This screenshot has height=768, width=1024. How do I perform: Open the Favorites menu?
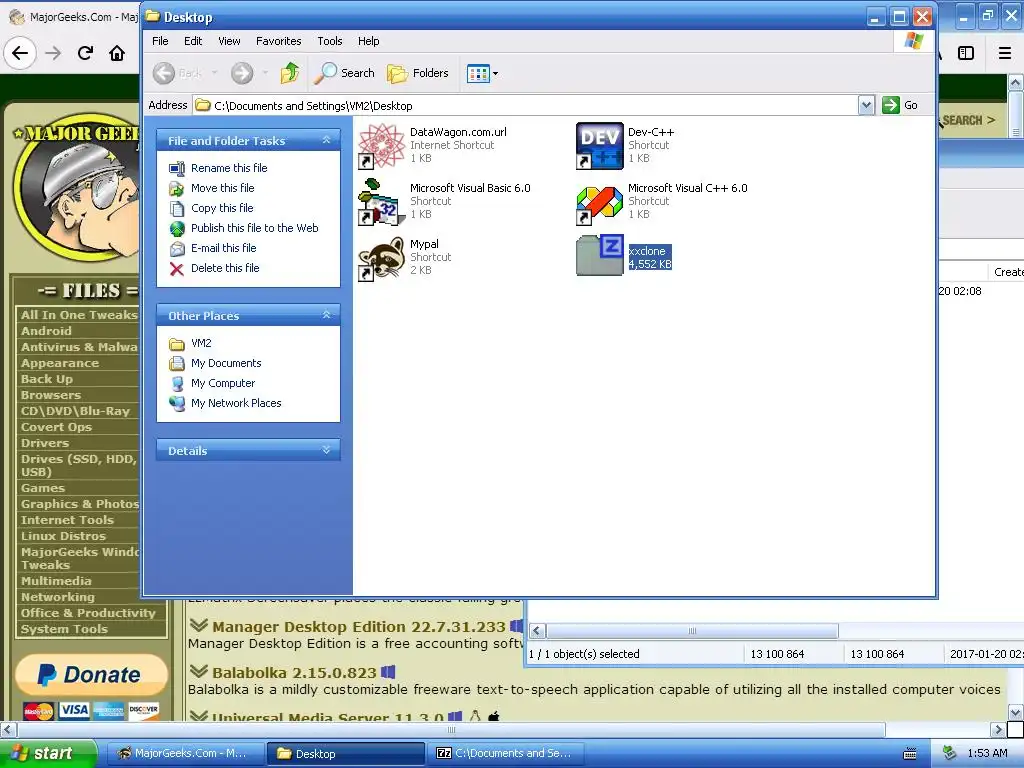pos(279,41)
